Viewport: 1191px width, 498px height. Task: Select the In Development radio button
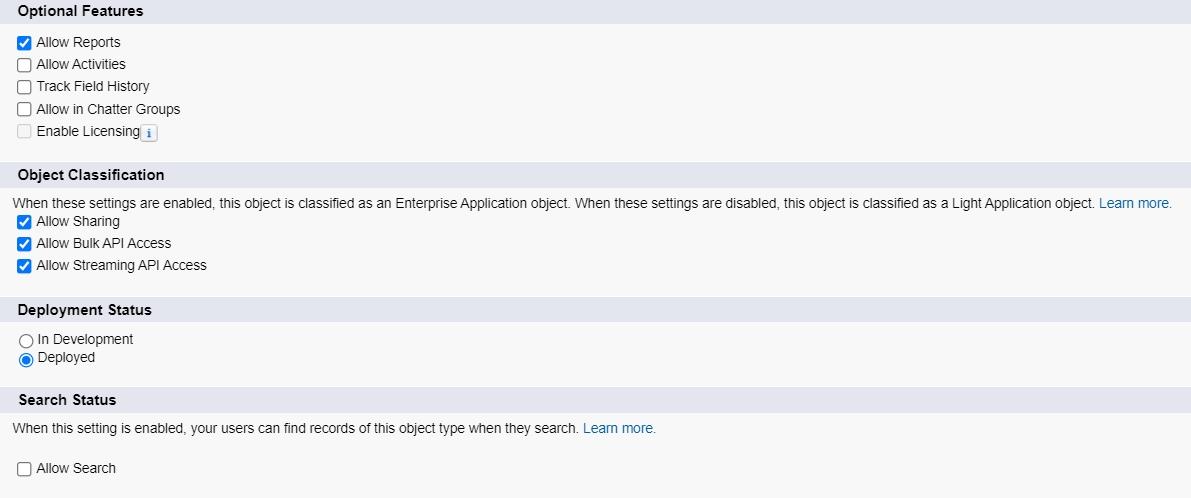click(26, 341)
